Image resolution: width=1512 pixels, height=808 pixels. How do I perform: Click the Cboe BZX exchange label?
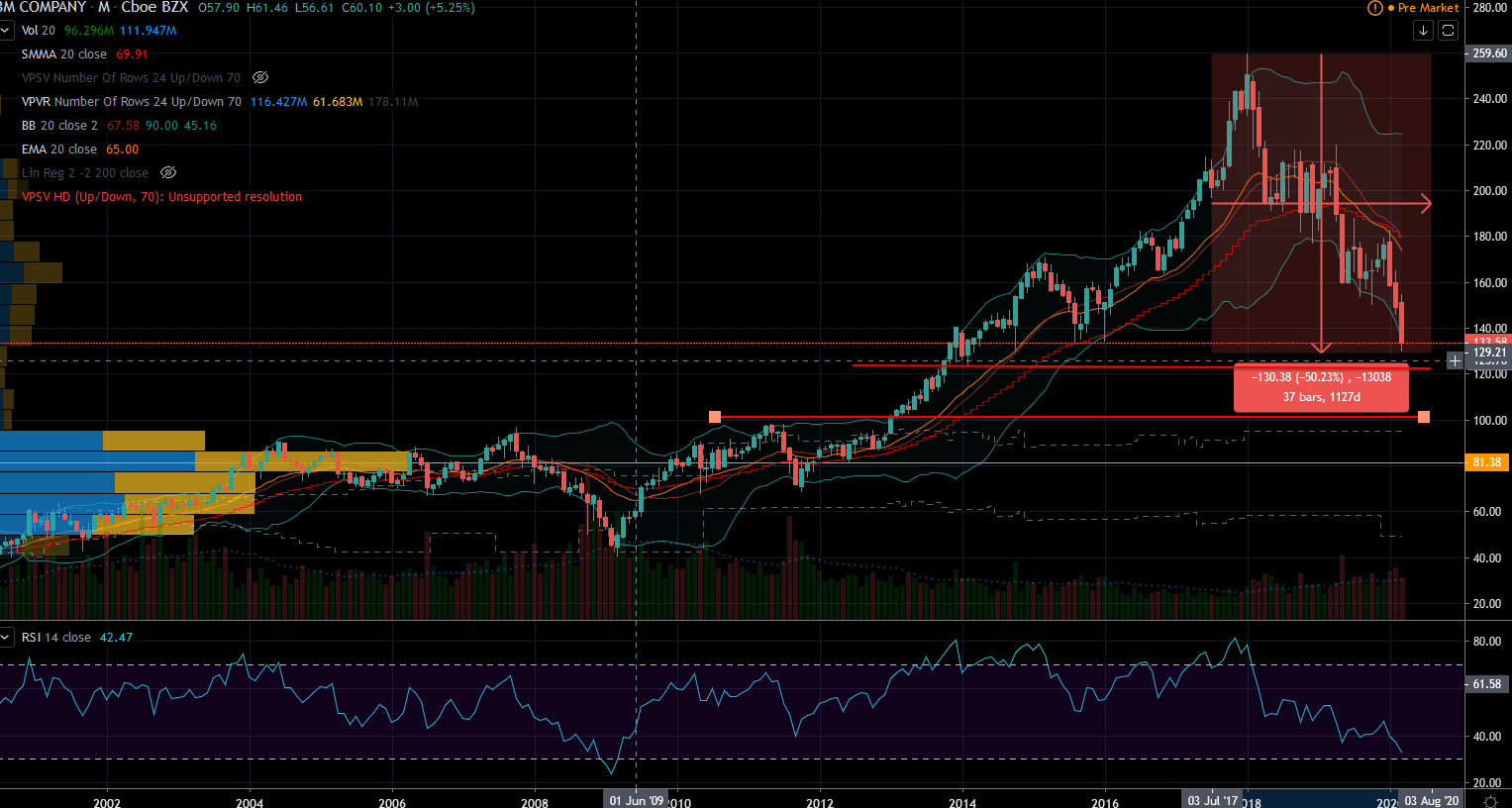tap(154, 7)
